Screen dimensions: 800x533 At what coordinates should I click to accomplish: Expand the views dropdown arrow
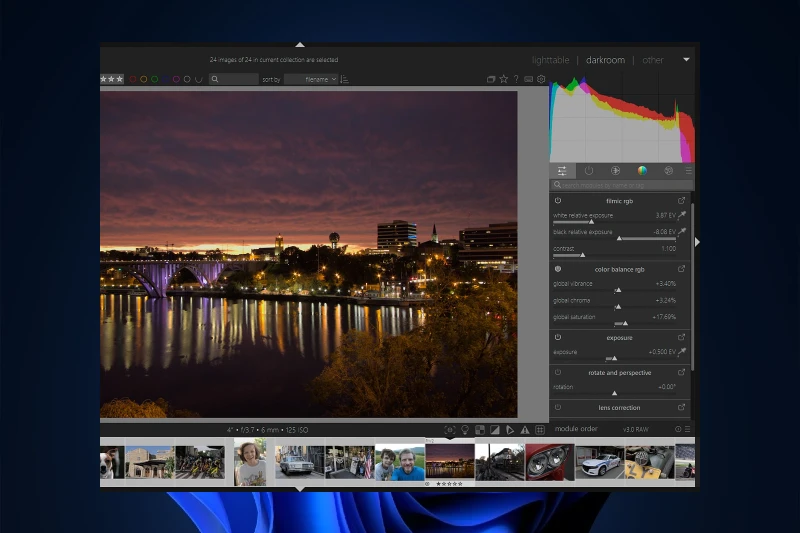tap(686, 60)
